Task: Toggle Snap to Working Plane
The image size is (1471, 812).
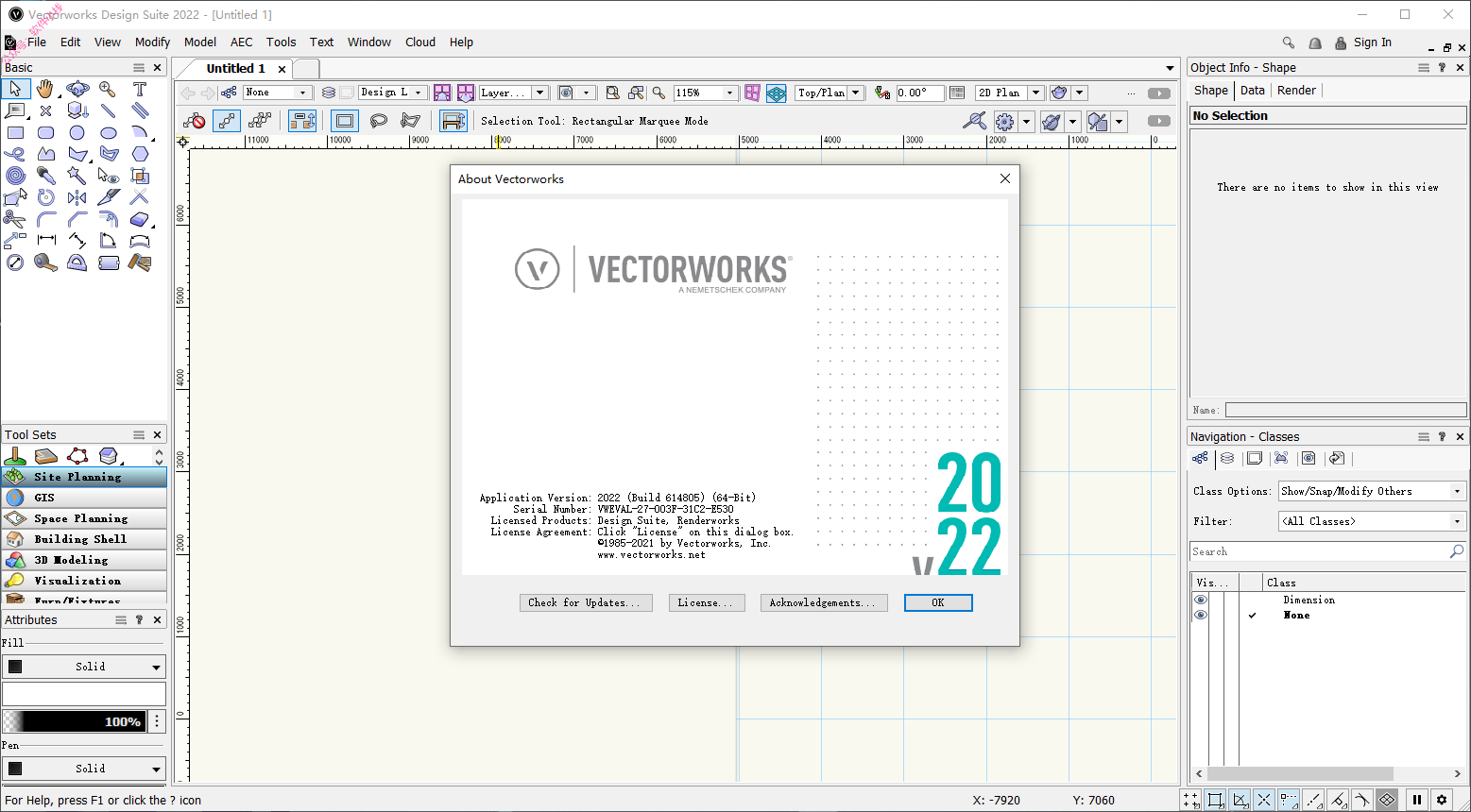Action: point(1387,800)
